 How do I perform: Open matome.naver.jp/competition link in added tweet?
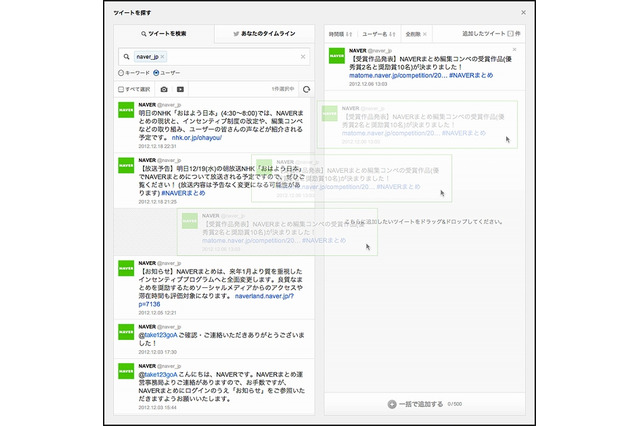(398, 75)
